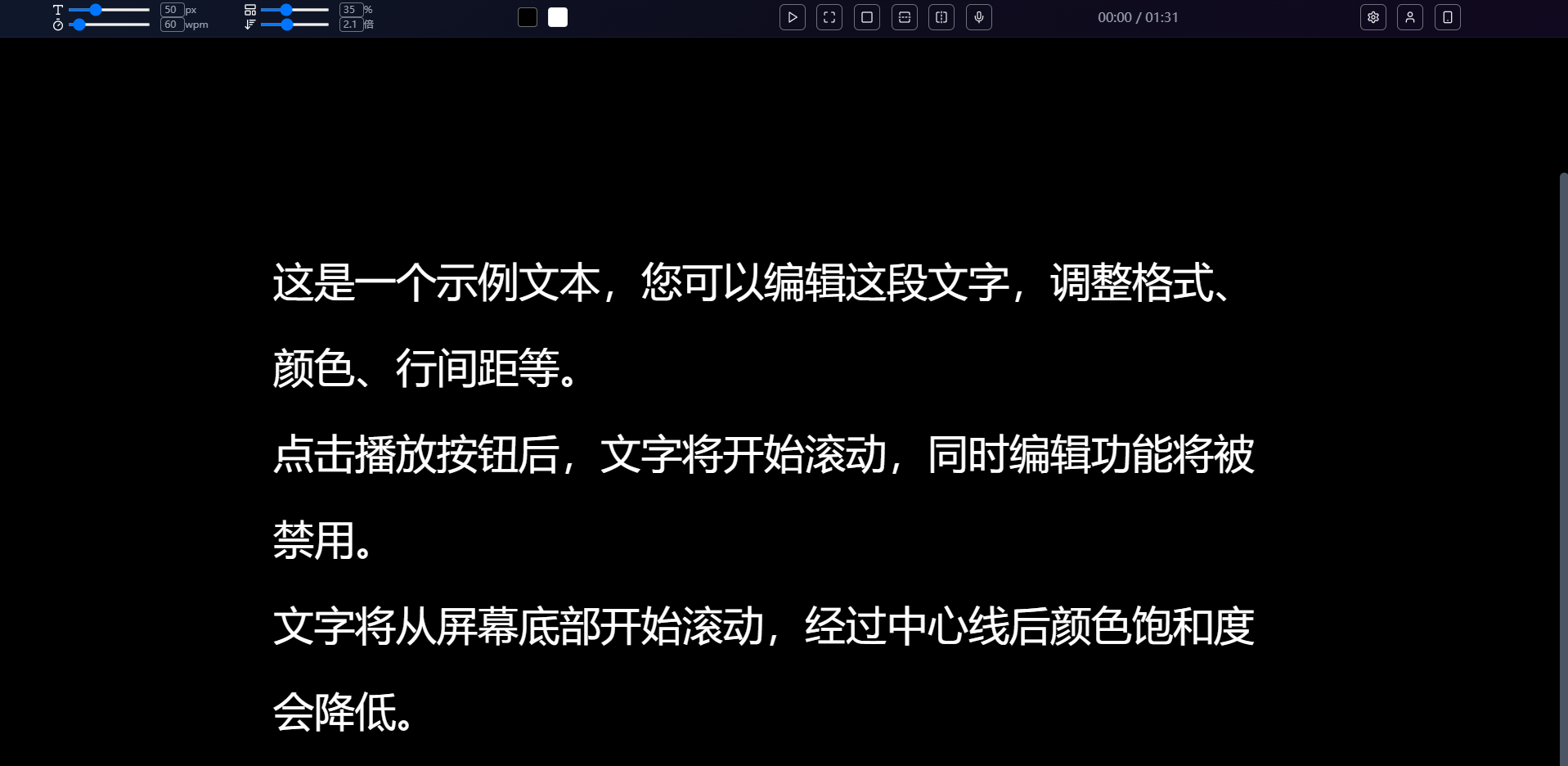This screenshot has height=766, width=1568.
Task: Adjust the font size slider
Action: tap(109, 10)
